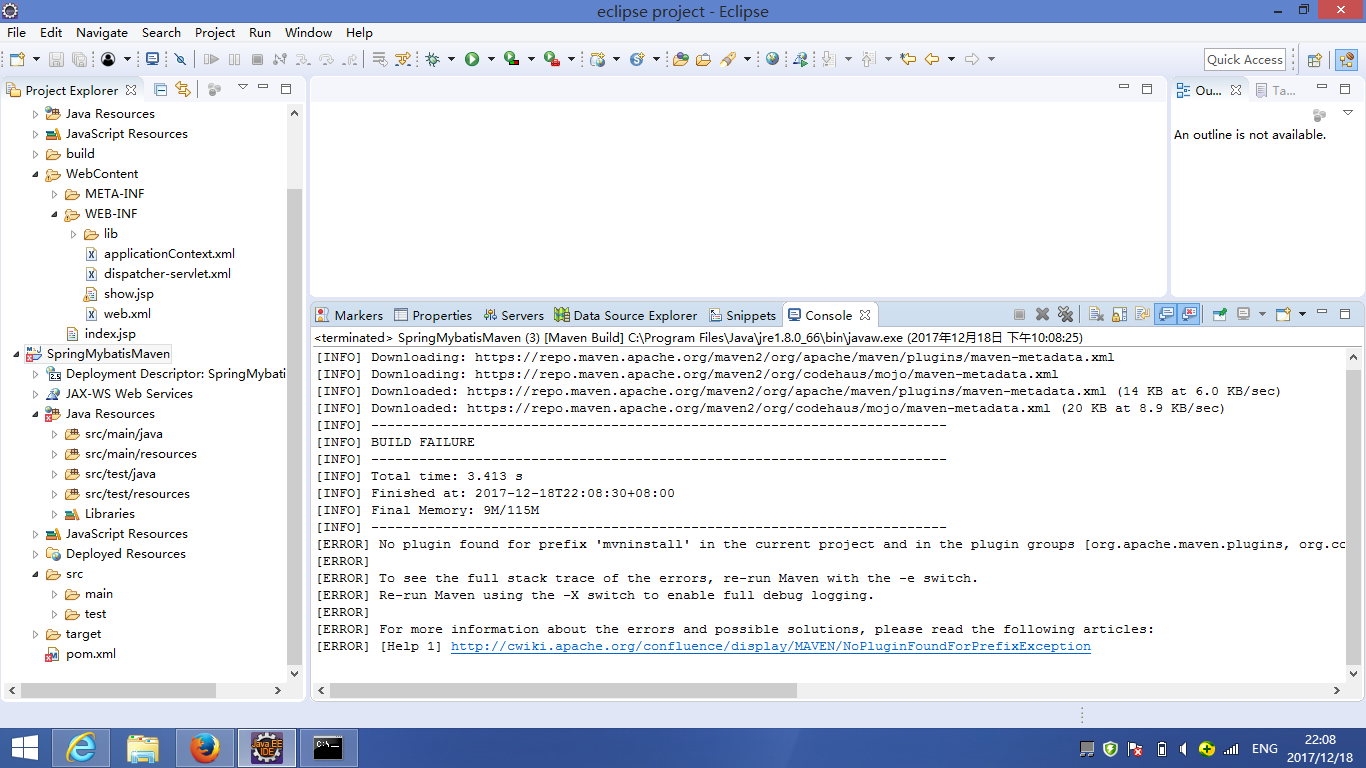This screenshot has width=1366, height=768.
Task: Expand the Libraries node
Action: 55,514
